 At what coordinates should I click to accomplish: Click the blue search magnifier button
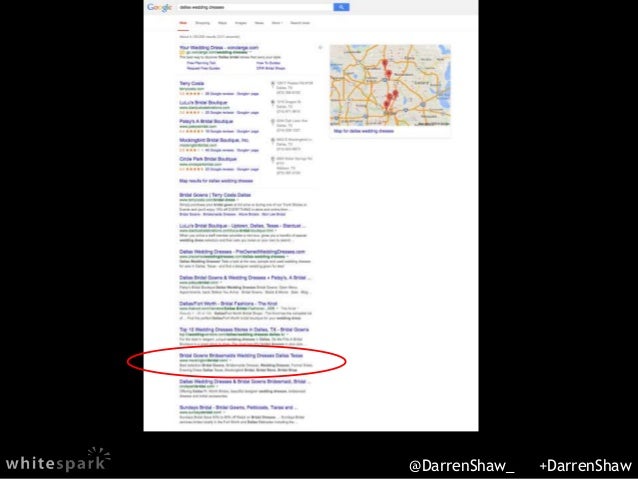341,7
